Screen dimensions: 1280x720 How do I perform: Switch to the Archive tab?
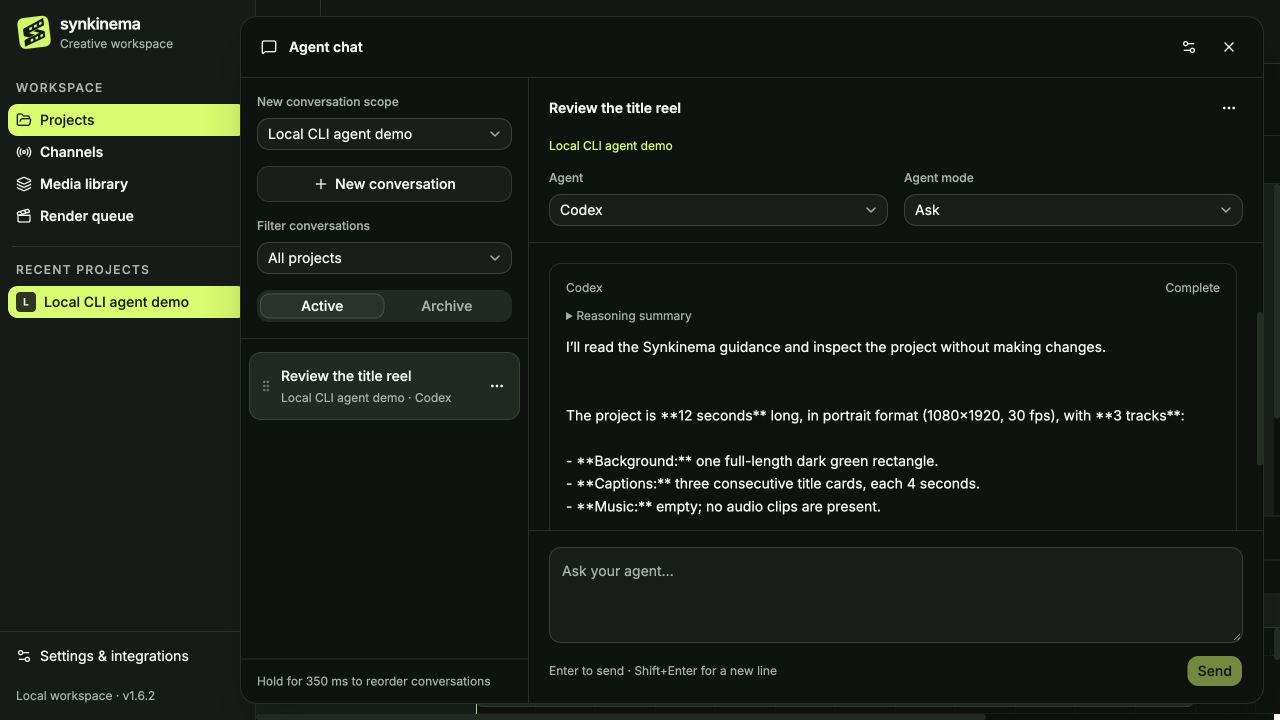(446, 306)
